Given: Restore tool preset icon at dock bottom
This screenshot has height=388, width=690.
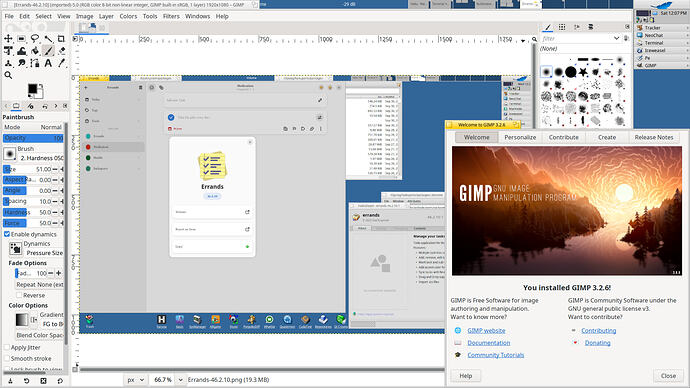Looking at the screenshot, I should (x=26, y=381).
